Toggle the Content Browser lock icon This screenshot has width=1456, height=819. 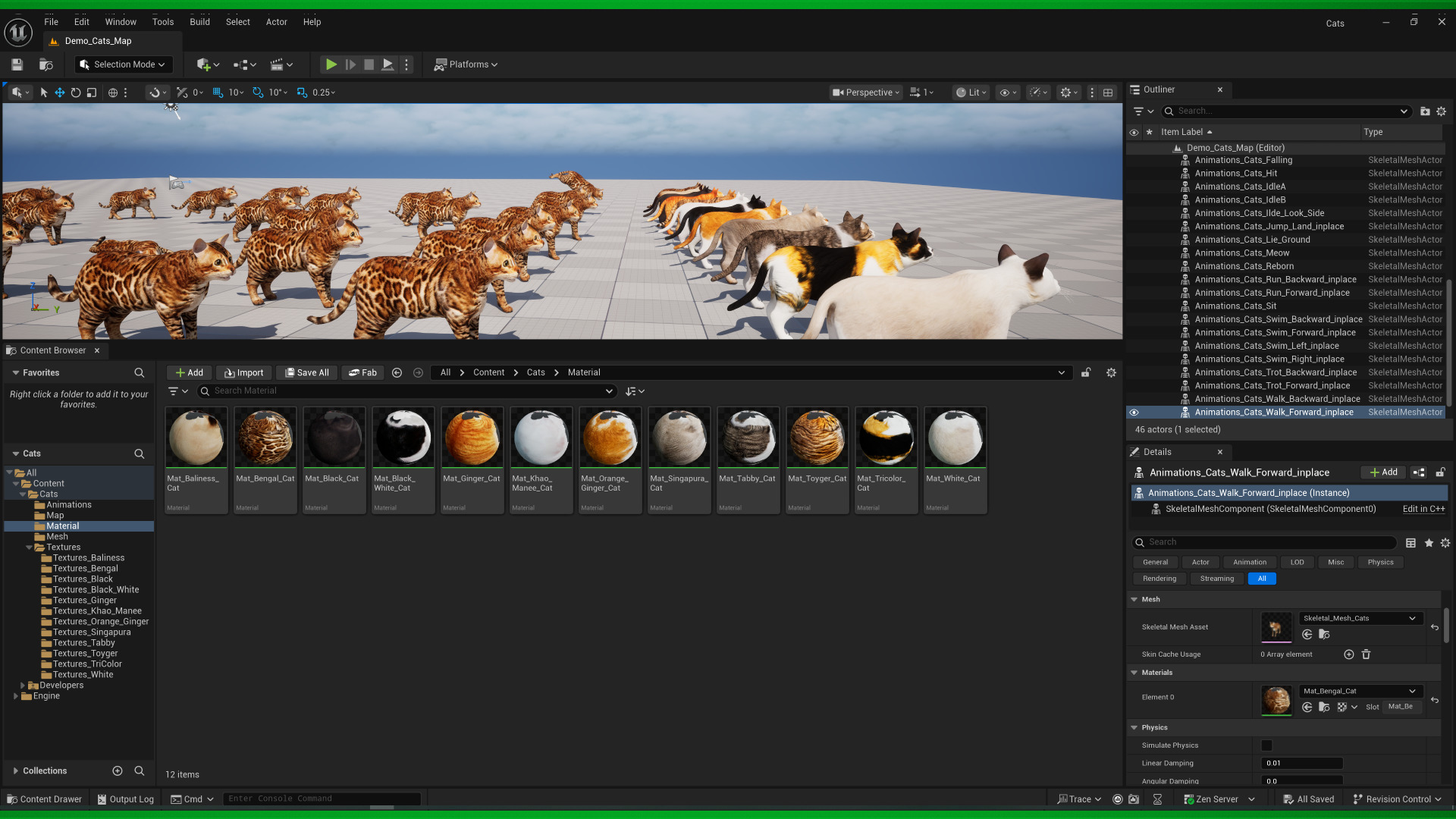pyautogui.click(x=1086, y=372)
